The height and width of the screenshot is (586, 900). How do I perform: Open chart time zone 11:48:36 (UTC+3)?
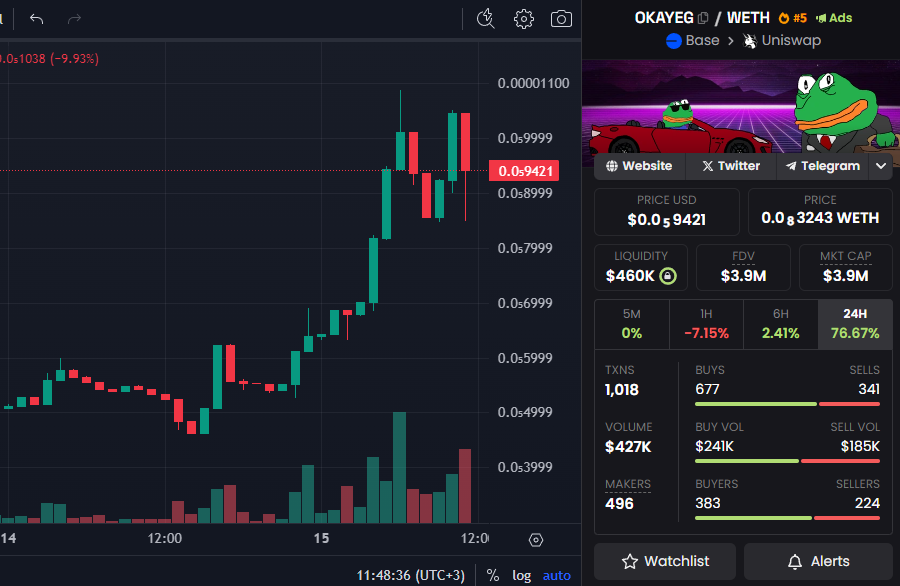(x=410, y=575)
